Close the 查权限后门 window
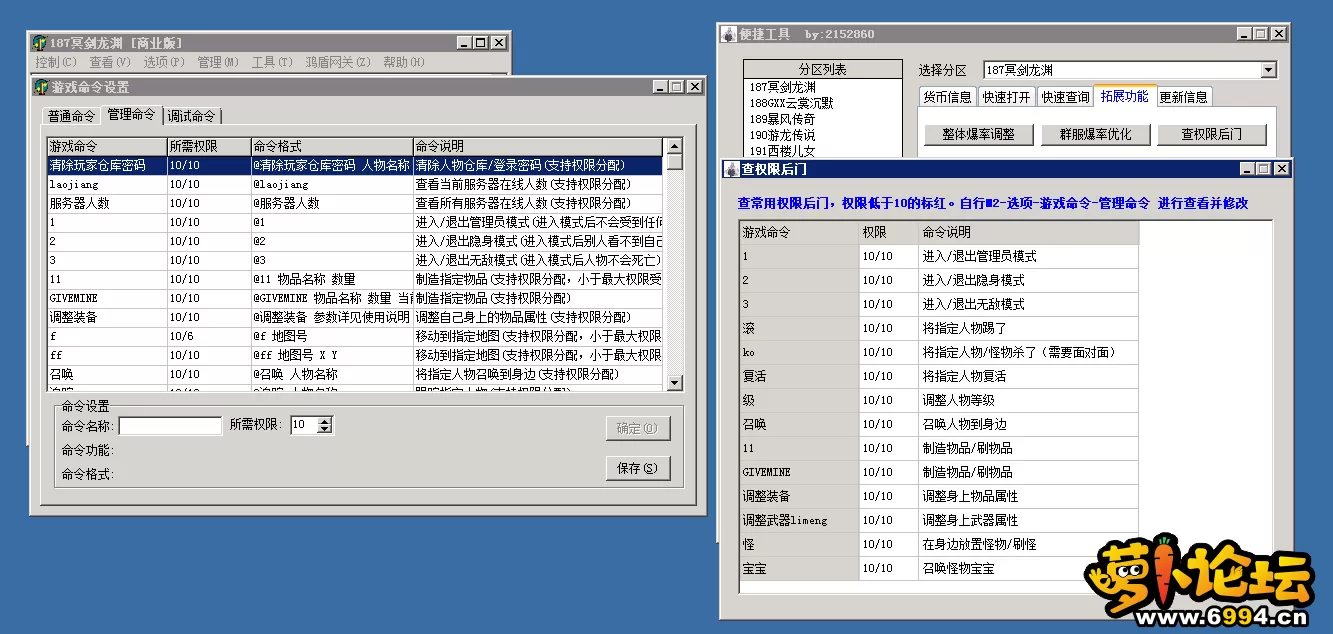Viewport: 1333px width, 634px height. pyautogui.click(x=1281, y=169)
